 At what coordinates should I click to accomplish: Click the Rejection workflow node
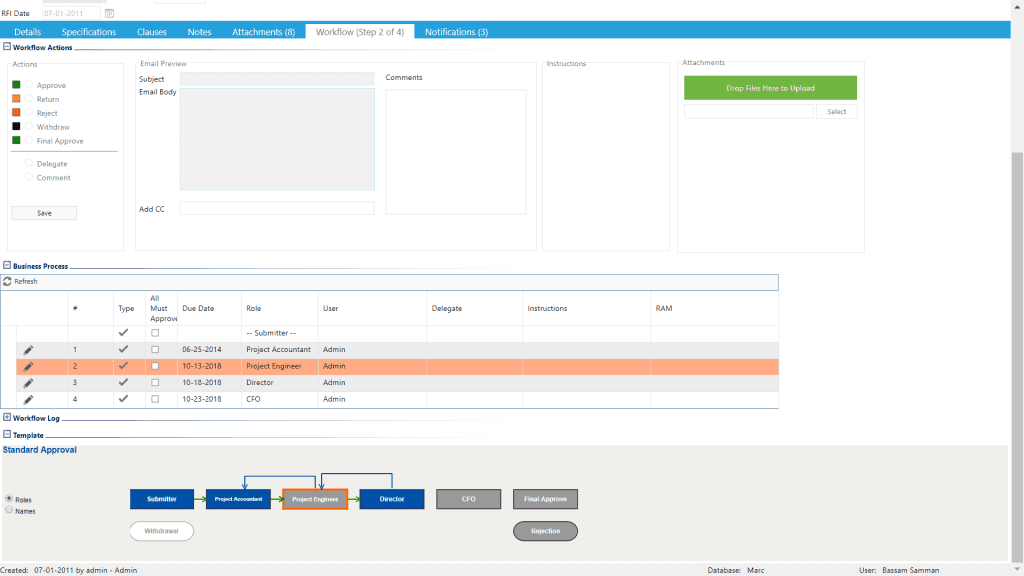coord(545,531)
